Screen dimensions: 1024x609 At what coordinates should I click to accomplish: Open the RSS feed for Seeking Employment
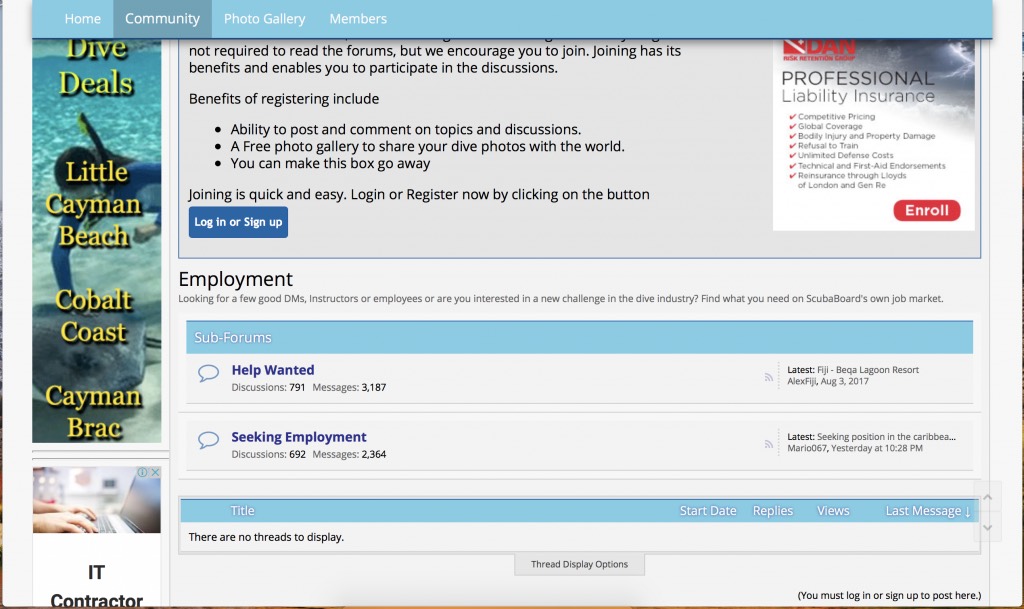pyautogui.click(x=769, y=444)
